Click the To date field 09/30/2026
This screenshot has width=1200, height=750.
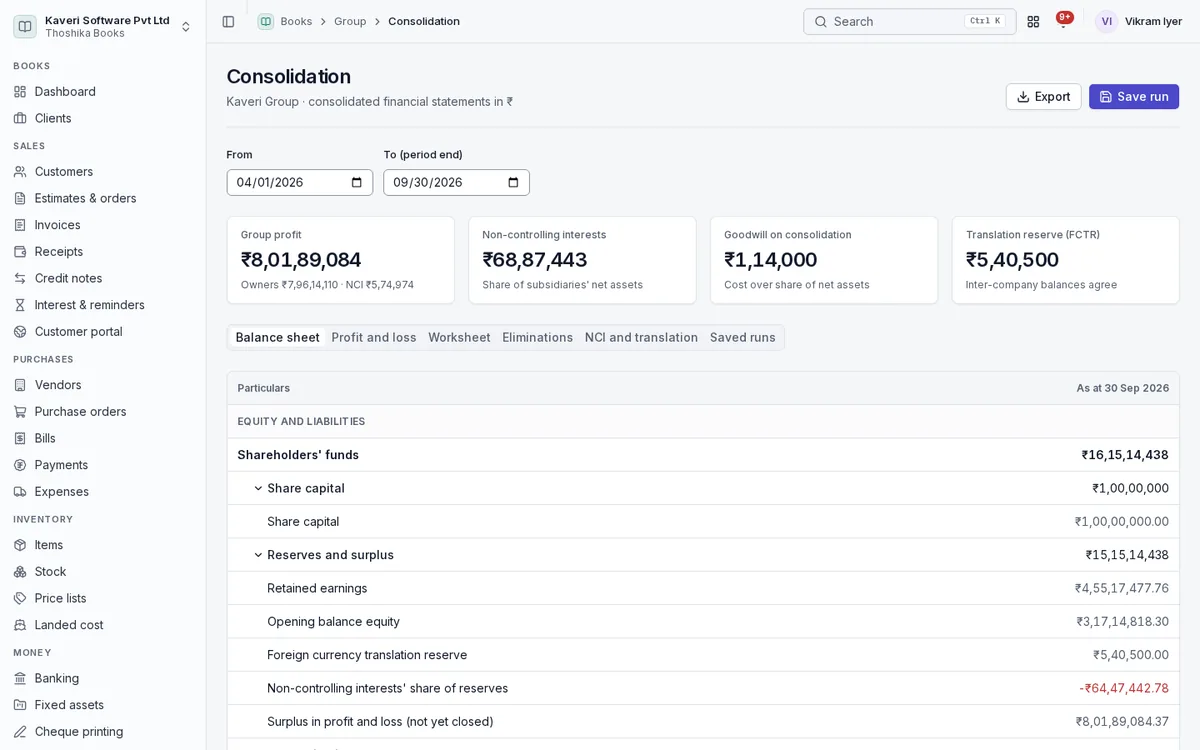pyautogui.click(x=456, y=182)
